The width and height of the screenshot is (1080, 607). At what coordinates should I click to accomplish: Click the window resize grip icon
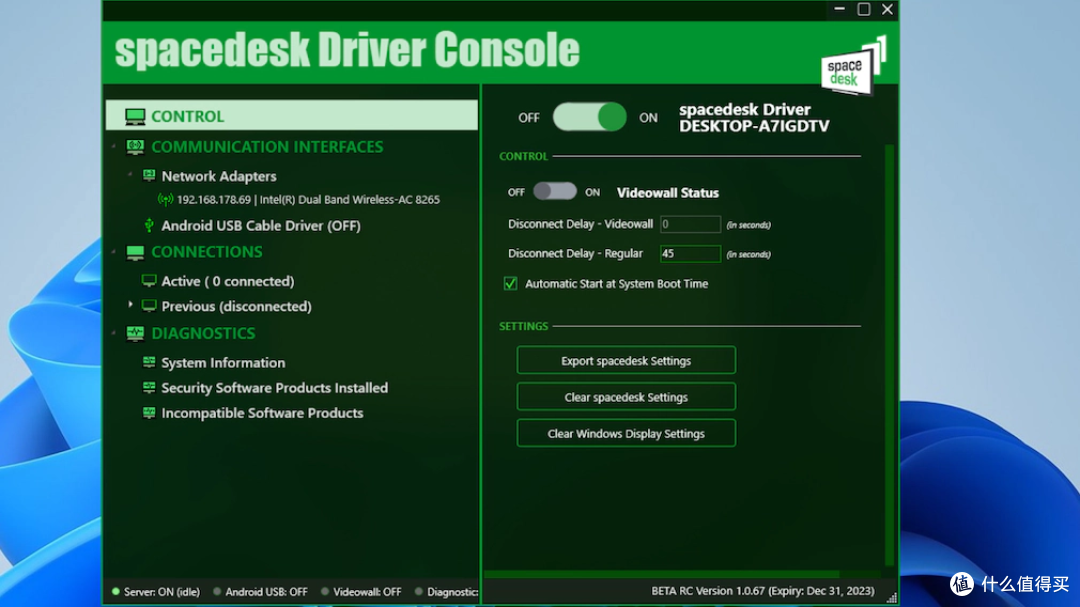click(891, 598)
